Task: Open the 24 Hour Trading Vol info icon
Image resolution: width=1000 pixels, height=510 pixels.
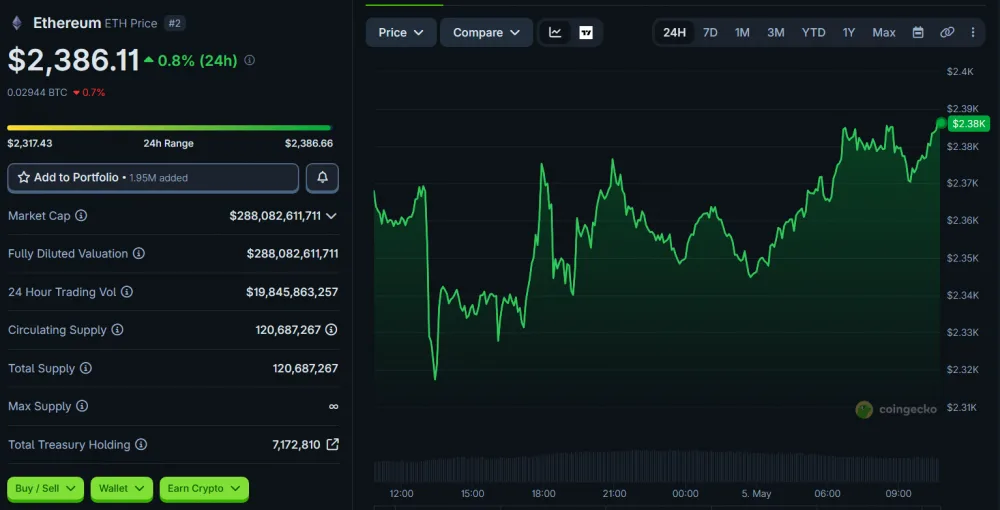Action: (127, 292)
